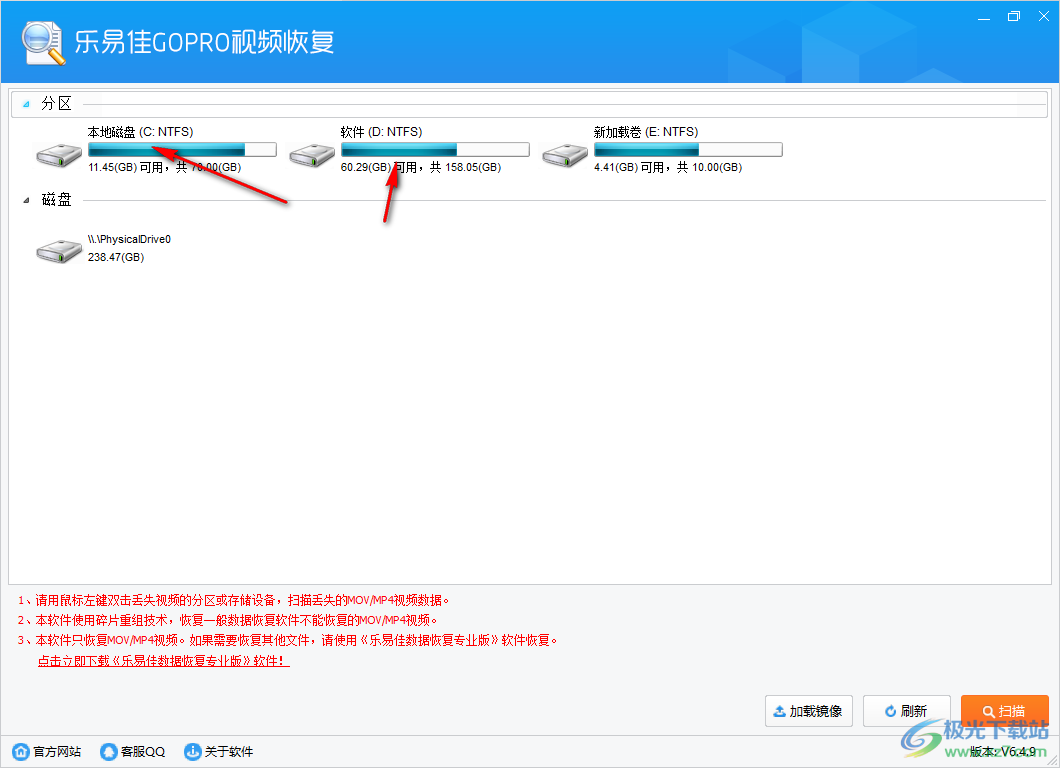Minimize the application window
This screenshot has height=768, width=1060.
(x=984, y=17)
